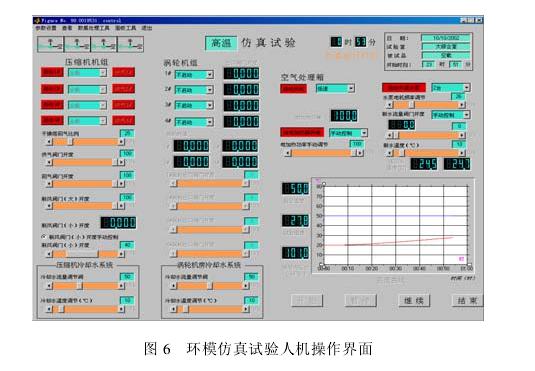535x371 pixels.
Task: Click the 干燥器回气比例 value box showing 25
Action: tap(127, 133)
